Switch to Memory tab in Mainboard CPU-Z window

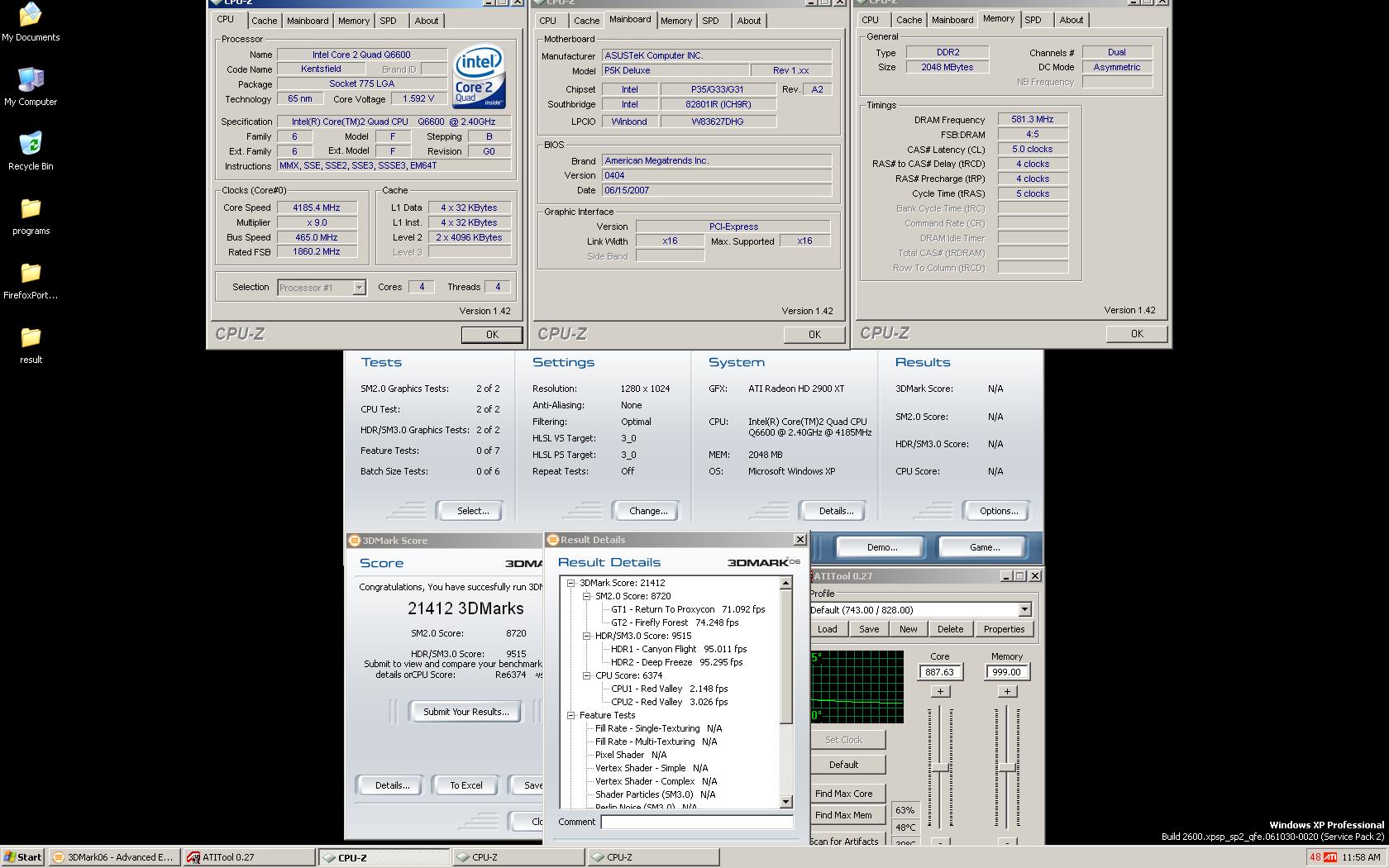click(x=676, y=21)
